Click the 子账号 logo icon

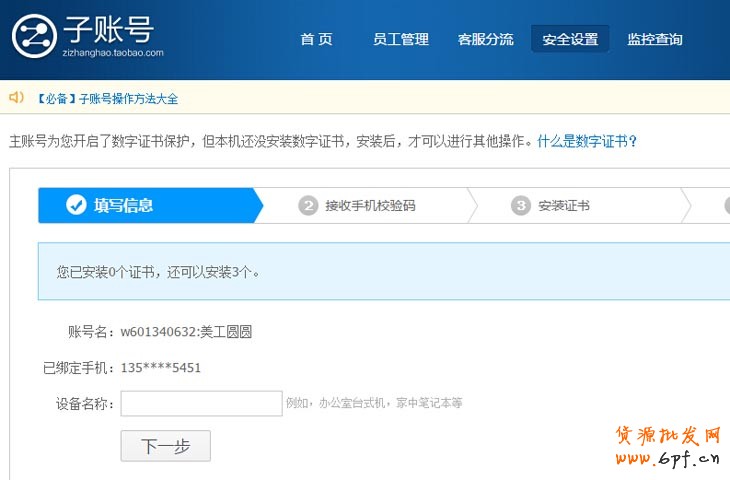34,36
